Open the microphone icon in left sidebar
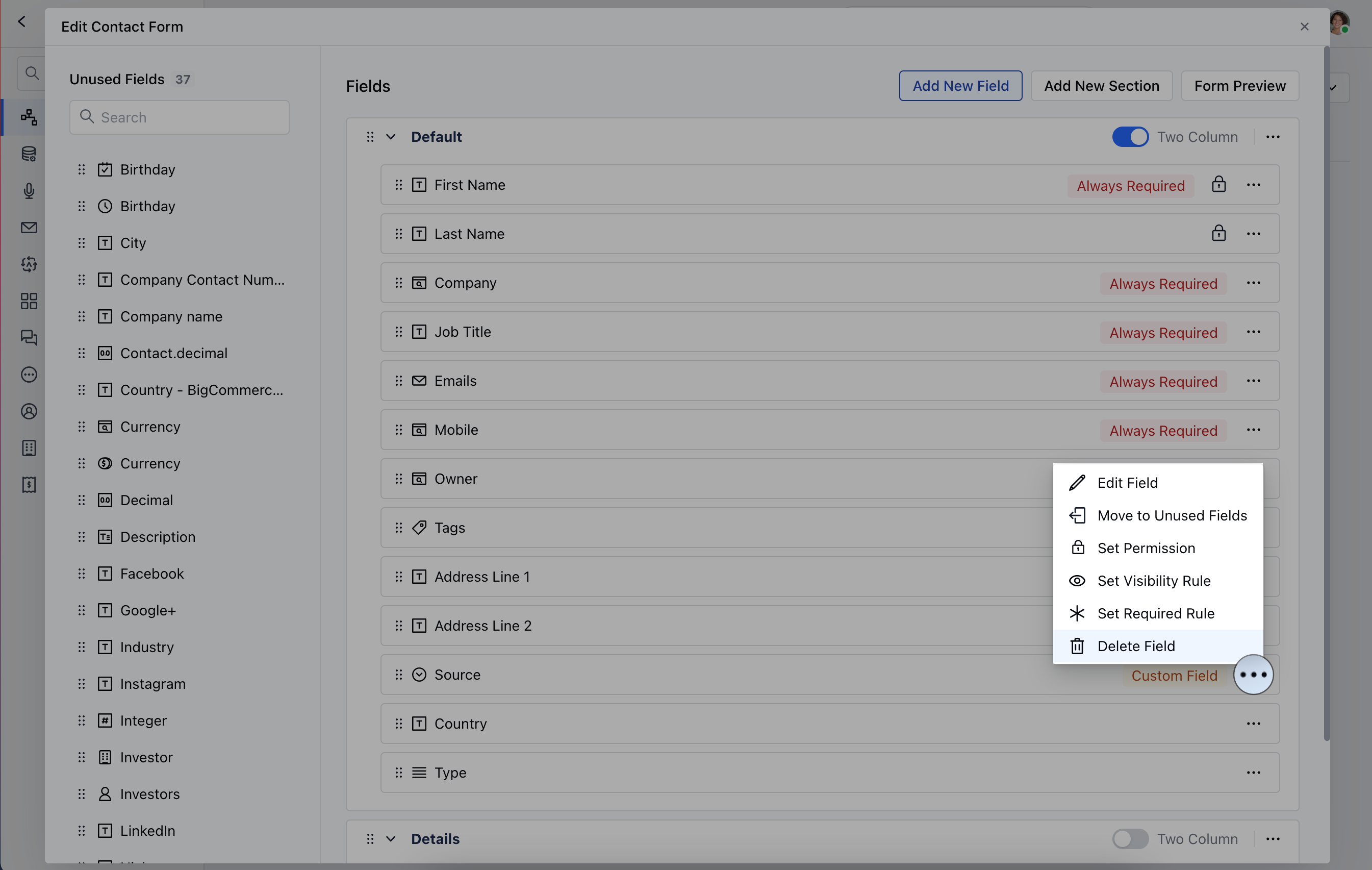This screenshot has height=870, width=1372. click(29, 190)
